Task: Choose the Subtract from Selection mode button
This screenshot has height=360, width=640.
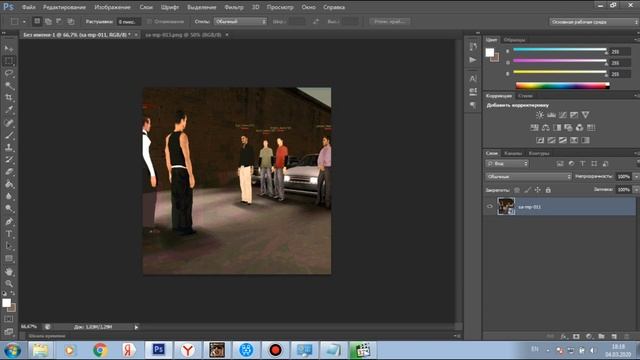Action: 59,21
